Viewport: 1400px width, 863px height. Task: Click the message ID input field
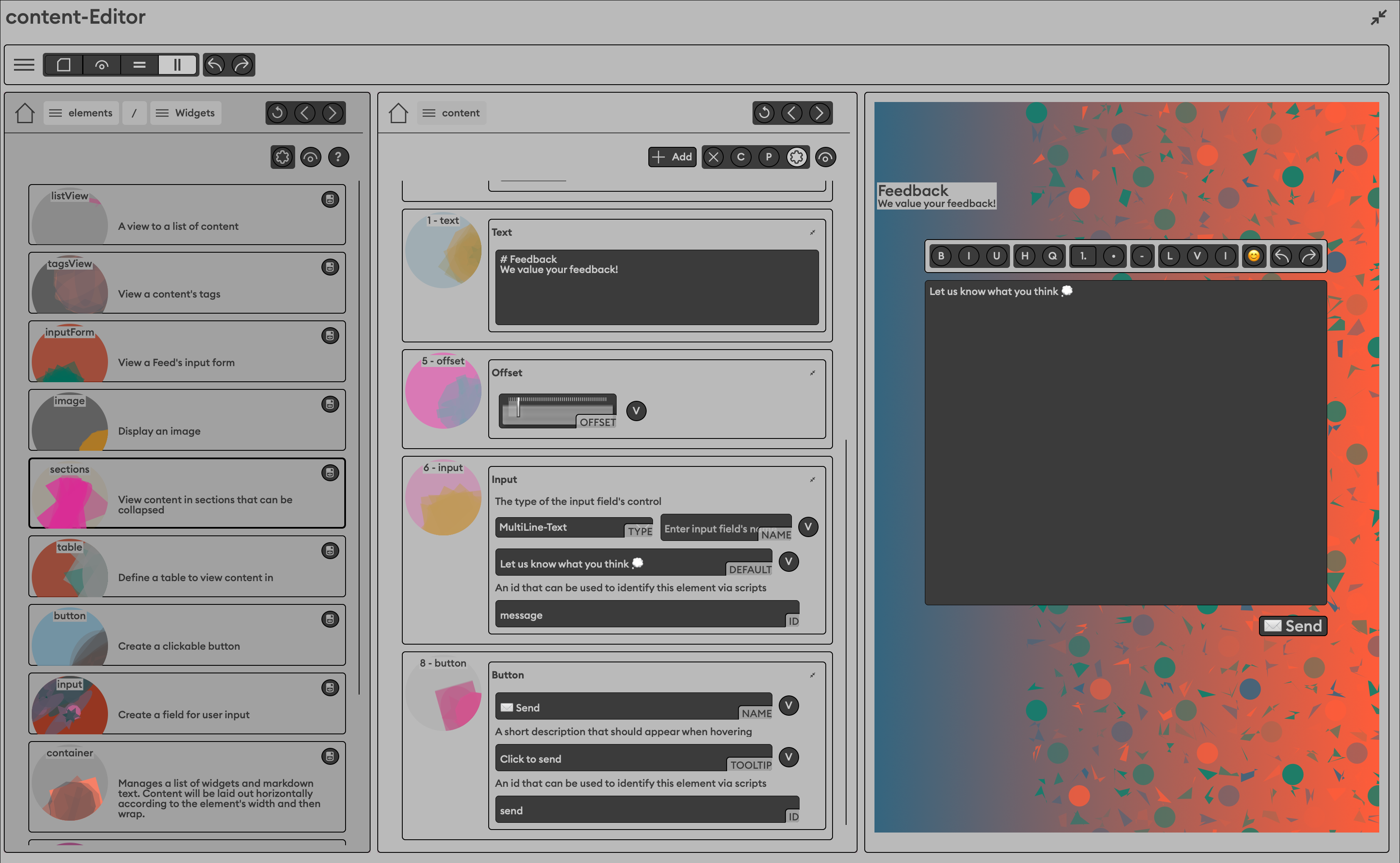[x=645, y=614]
